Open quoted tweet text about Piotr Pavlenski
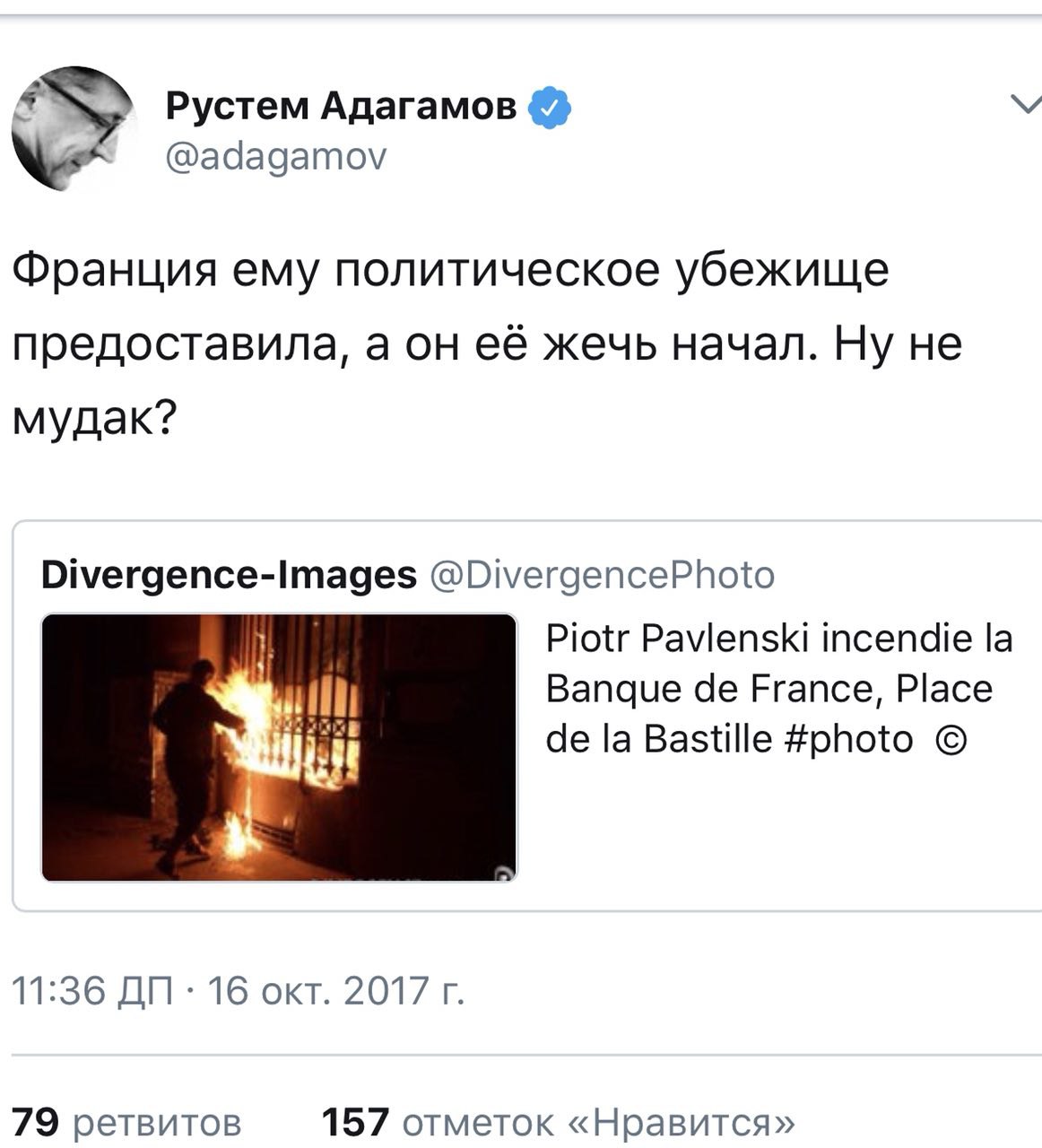The width and height of the screenshot is (1042, 1148). [x=779, y=689]
